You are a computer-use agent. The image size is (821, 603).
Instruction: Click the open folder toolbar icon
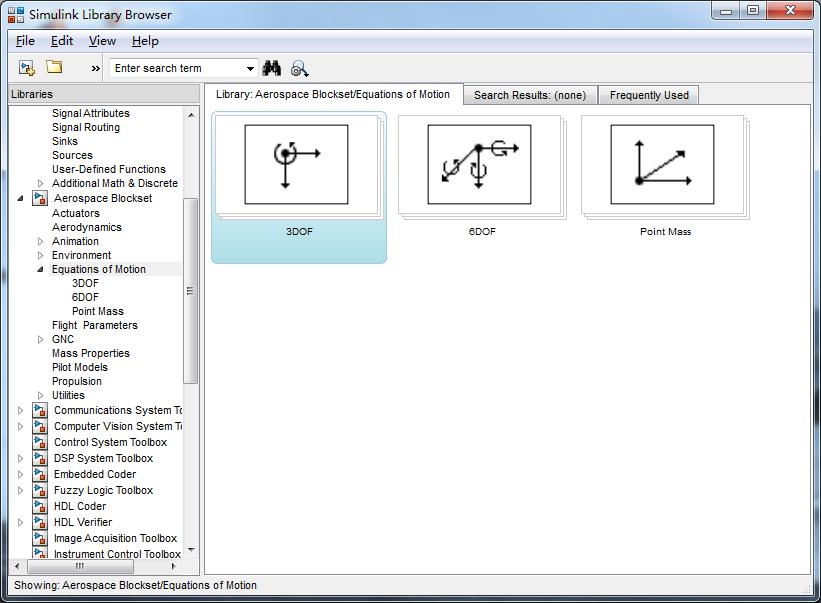coord(54,67)
